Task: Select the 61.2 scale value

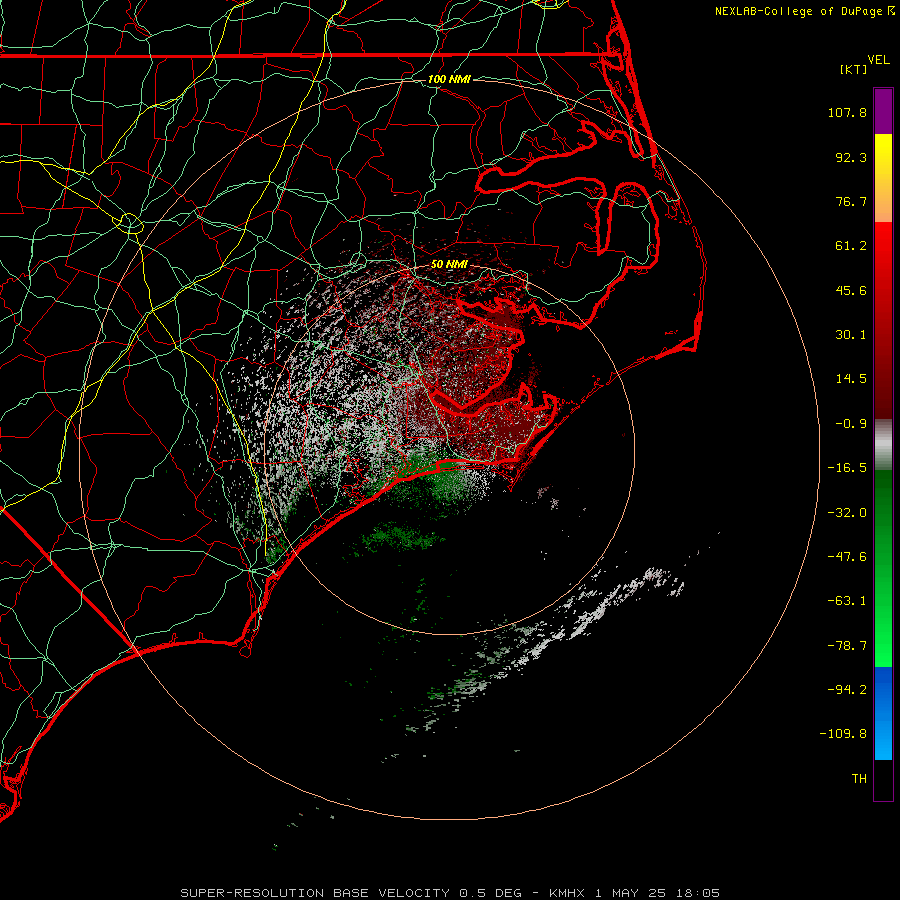Action: (x=851, y=246)
